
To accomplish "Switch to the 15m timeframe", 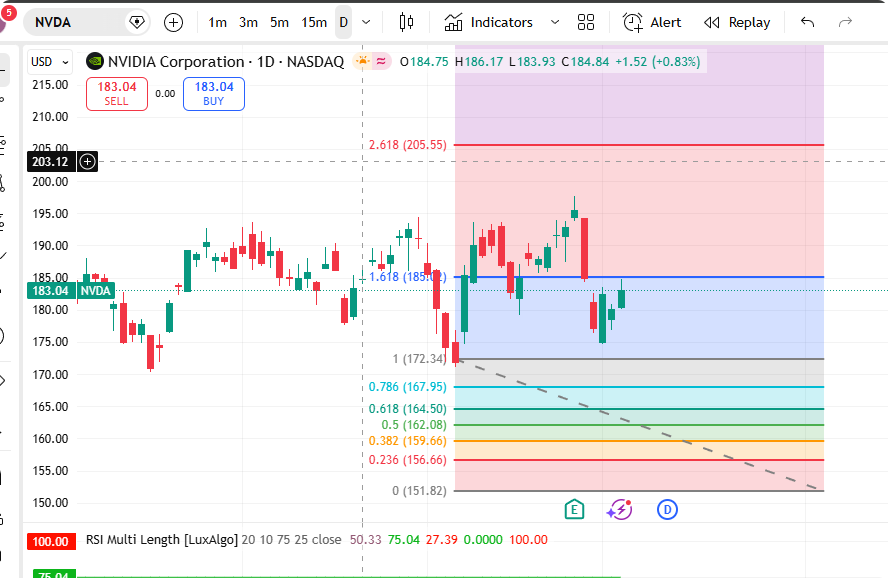I will [x=314, y=23].
